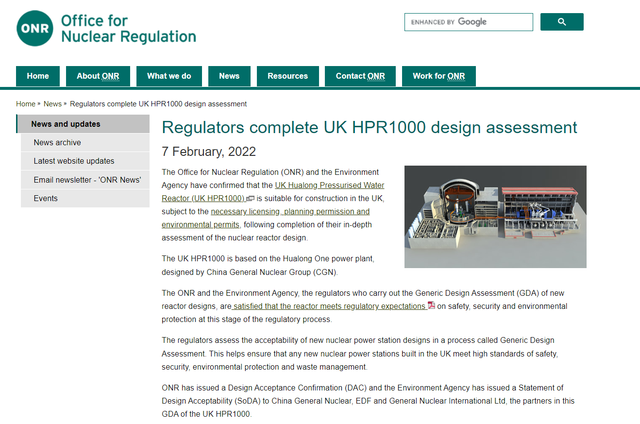Click the News breadcrumb link
Image resolution: width=640 pixels, height=424 pixels.
pos(53,104)
